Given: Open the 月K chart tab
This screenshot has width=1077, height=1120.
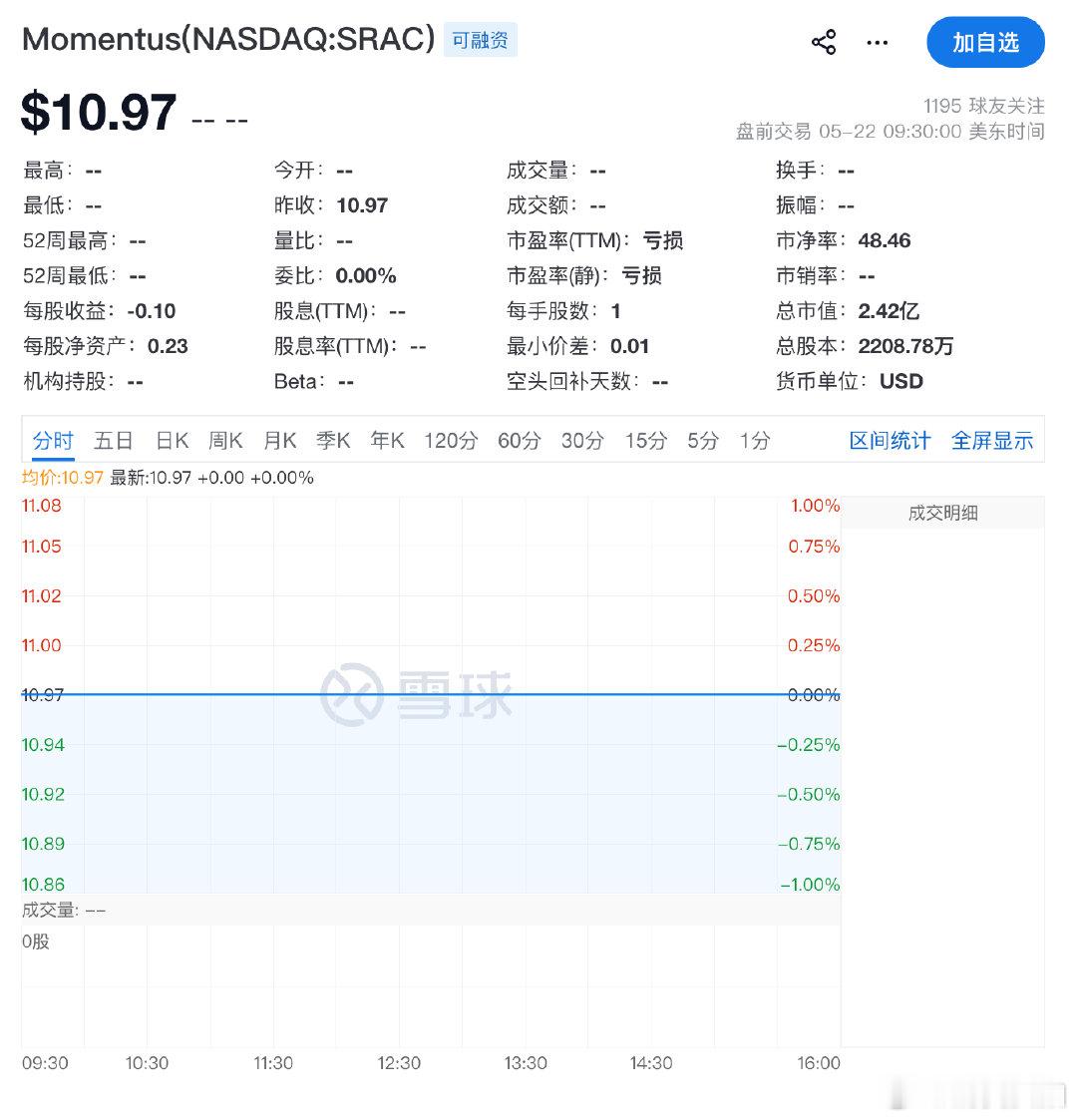Looking at the screenshot, I should [x=280, y=441].
